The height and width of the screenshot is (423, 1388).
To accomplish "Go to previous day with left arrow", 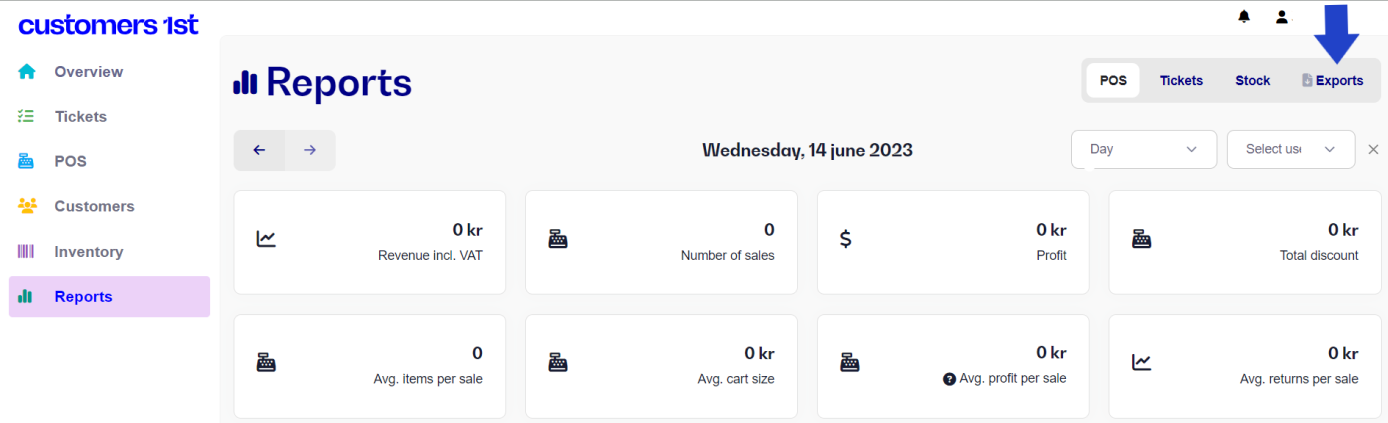I will [259, 150].
